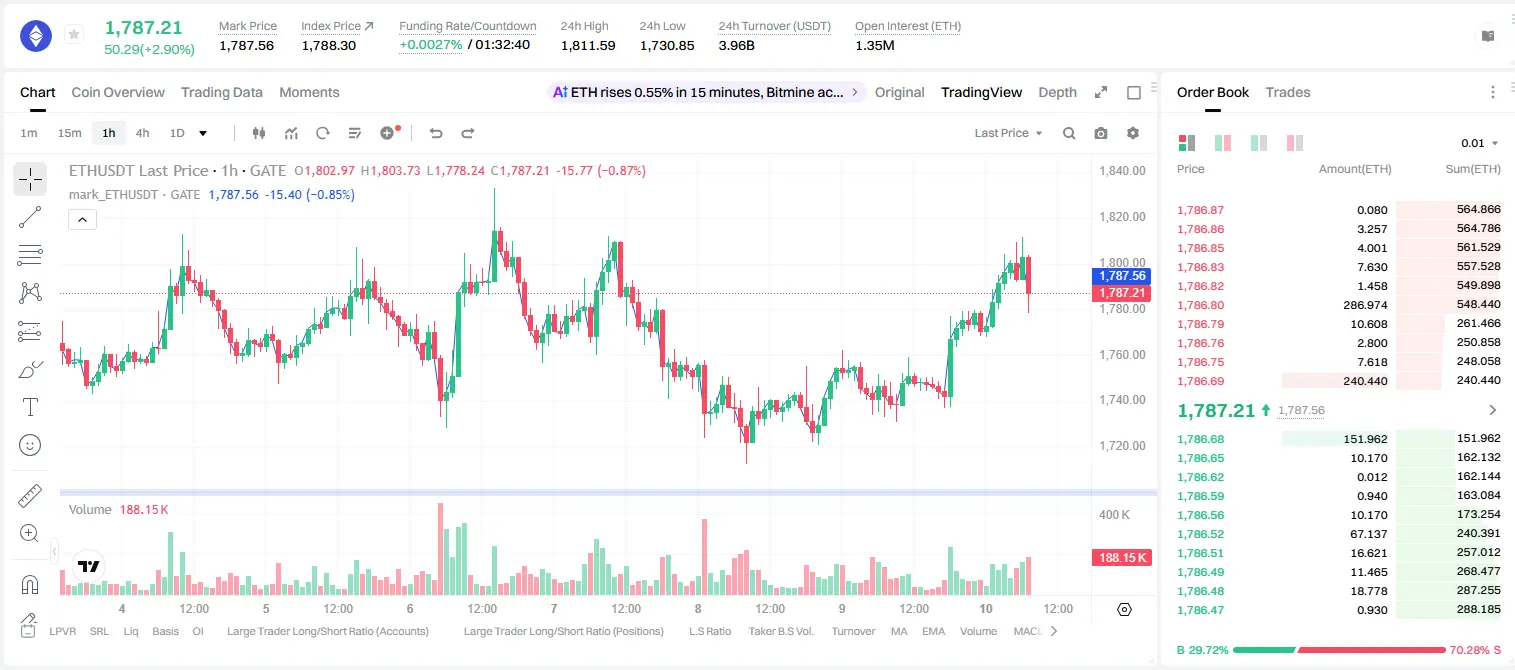
Task: Open the emoji sticker tool
Action: [30, 445]
